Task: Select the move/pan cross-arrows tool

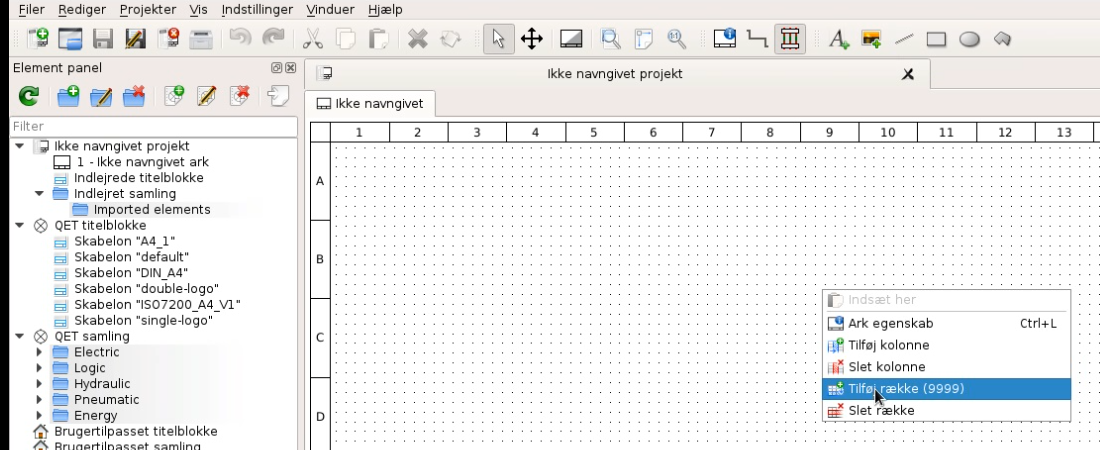Action: [x=532, y=39]
